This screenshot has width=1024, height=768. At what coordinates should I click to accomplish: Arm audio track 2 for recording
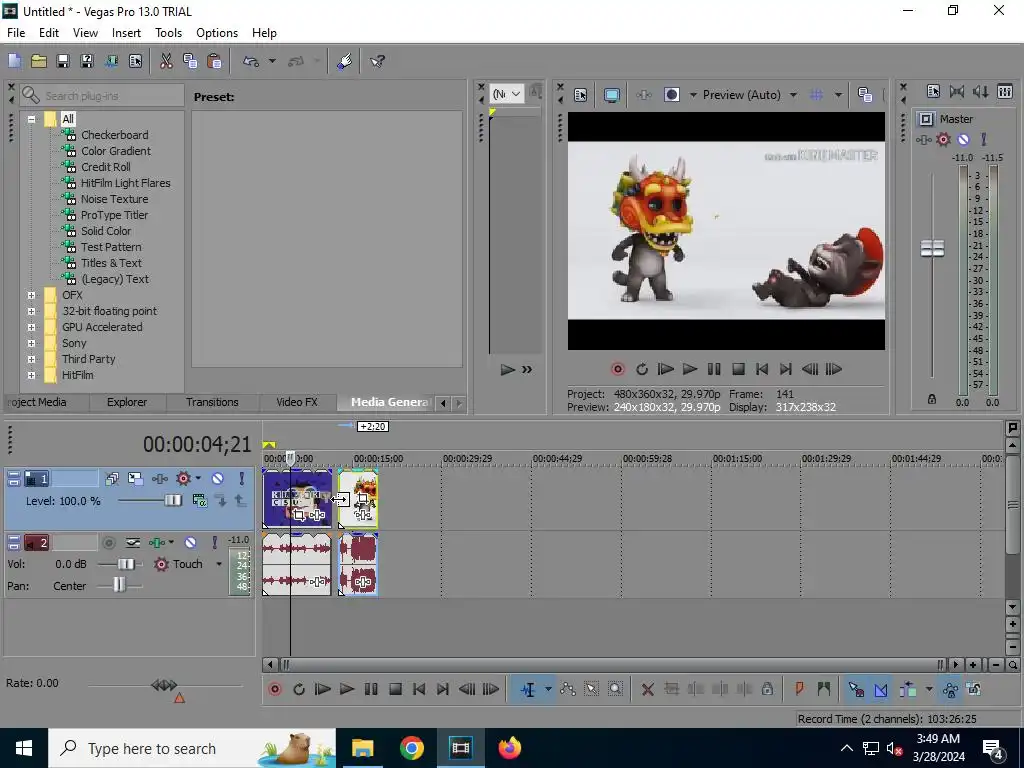click(x=109, y=543)
